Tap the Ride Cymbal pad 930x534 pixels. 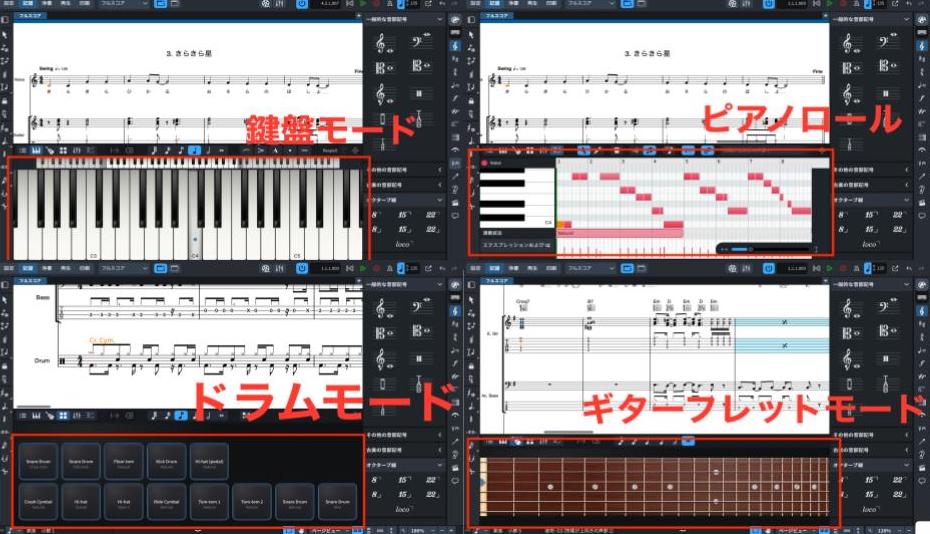(167, 502)
